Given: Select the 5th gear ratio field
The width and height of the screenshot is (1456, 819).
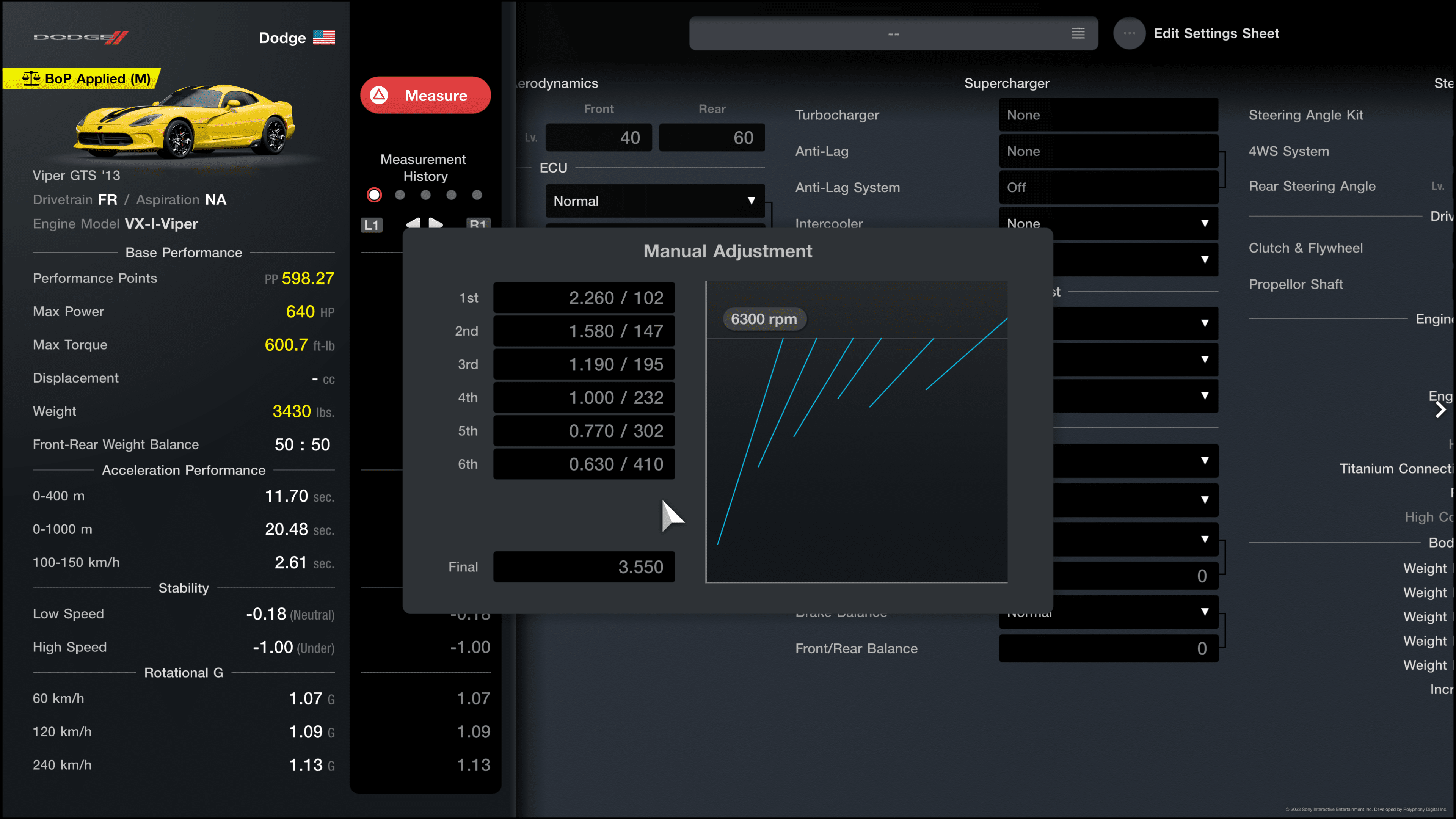Looking at the screenshot, I should (x=584, y=431).
